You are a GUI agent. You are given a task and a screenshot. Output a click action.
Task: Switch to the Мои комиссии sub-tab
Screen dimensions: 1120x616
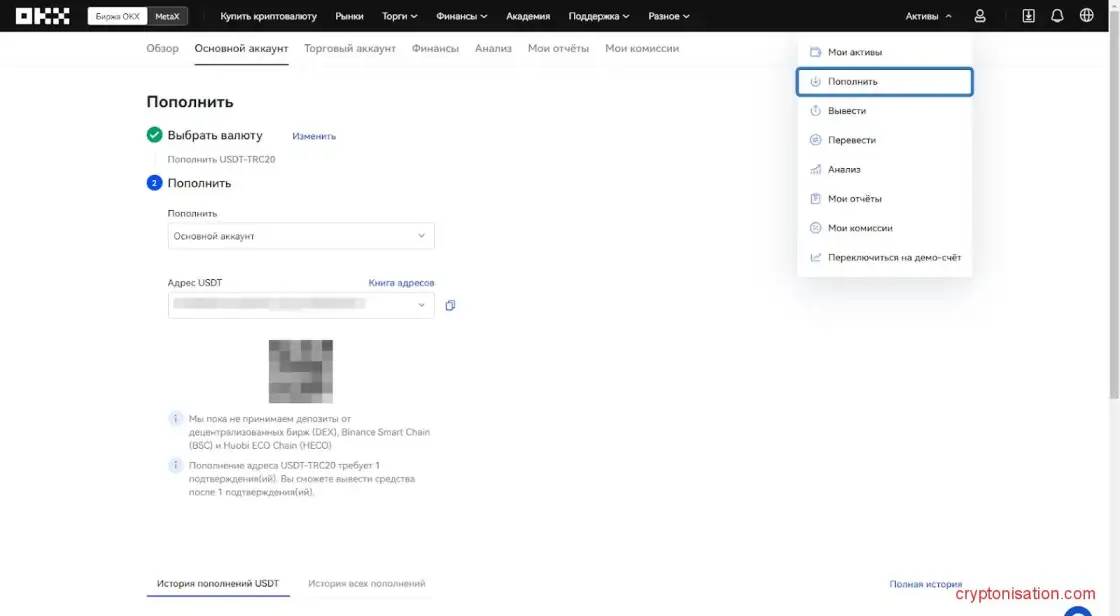point(641,49)
